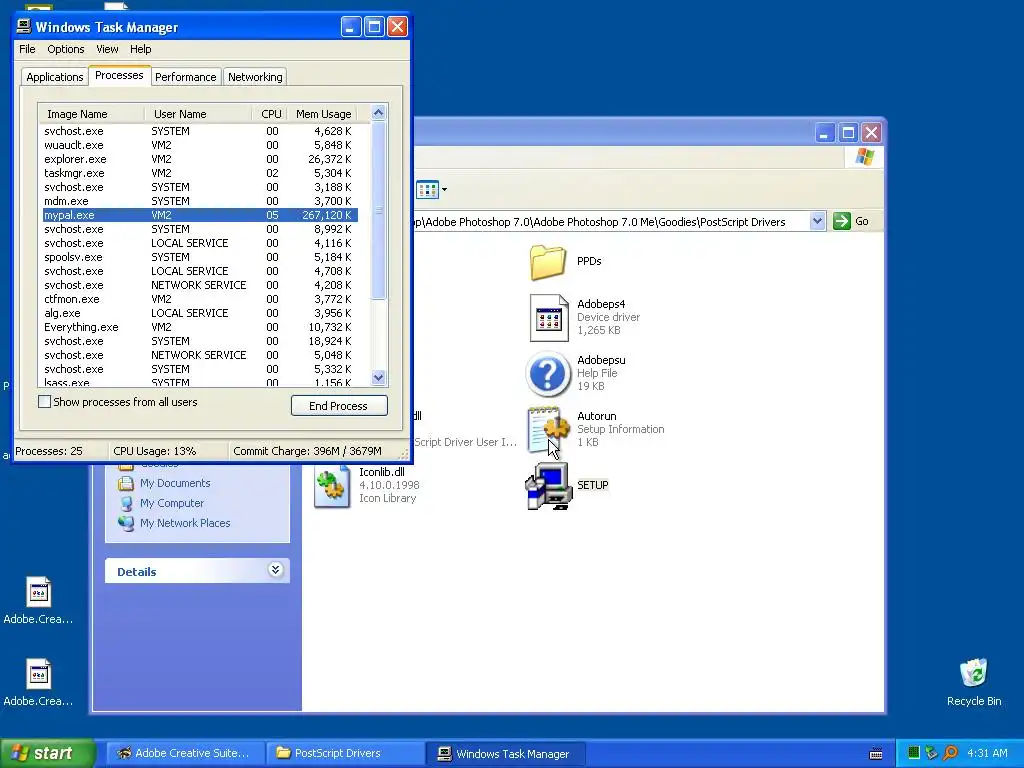Click the Views toolbar icon in Explorer

pos(427,190)
